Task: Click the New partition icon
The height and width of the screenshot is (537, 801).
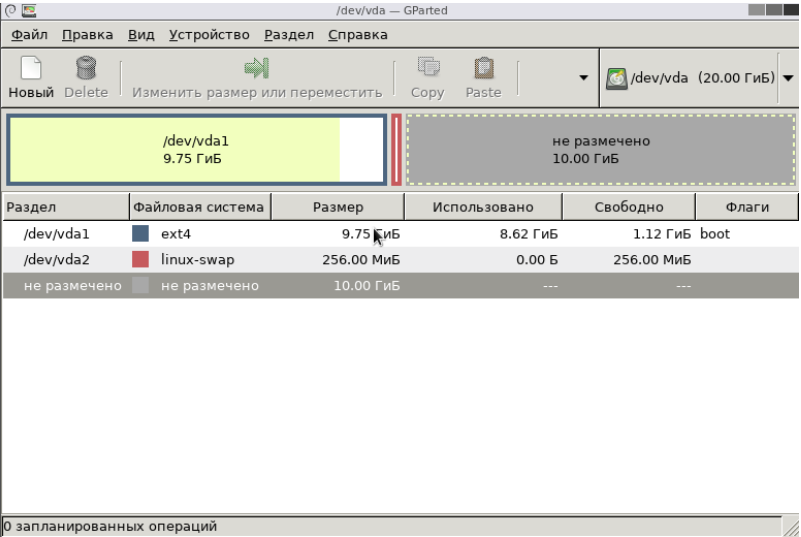Action: (31, 68)
